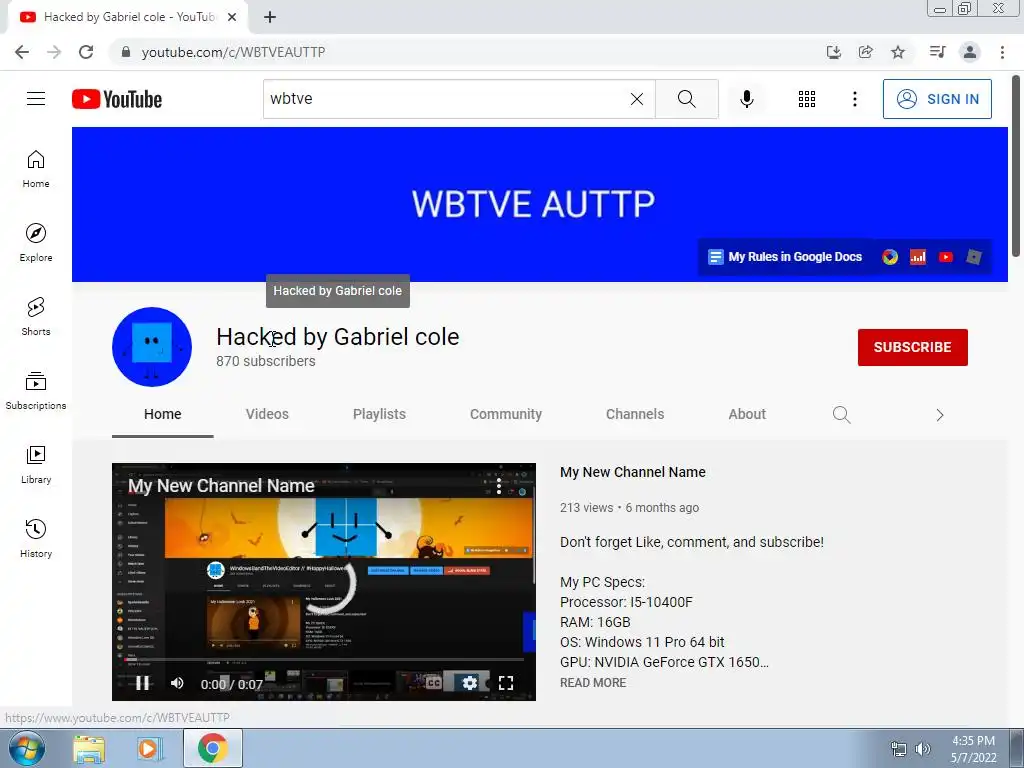Screen dimensions: 1024x768
Task: Open Shorts in sidebar
Action: pyautogui.click(x=36, y=317)
